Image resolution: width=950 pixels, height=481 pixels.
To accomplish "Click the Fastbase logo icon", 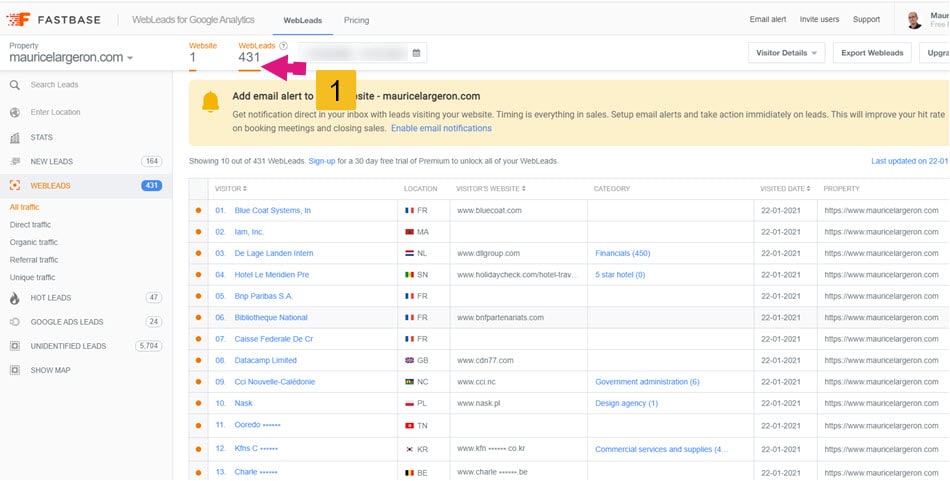I will (18, 19).
